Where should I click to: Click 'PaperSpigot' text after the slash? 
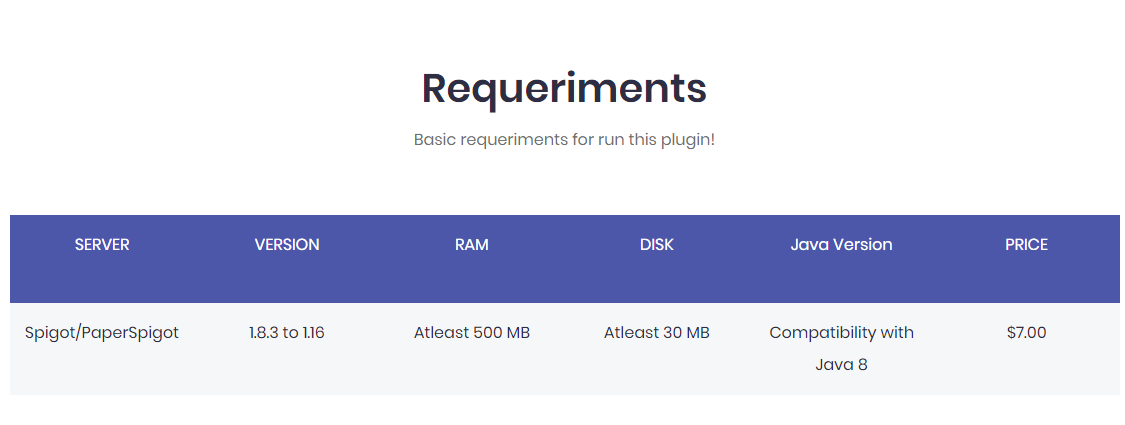click(129, 332)
